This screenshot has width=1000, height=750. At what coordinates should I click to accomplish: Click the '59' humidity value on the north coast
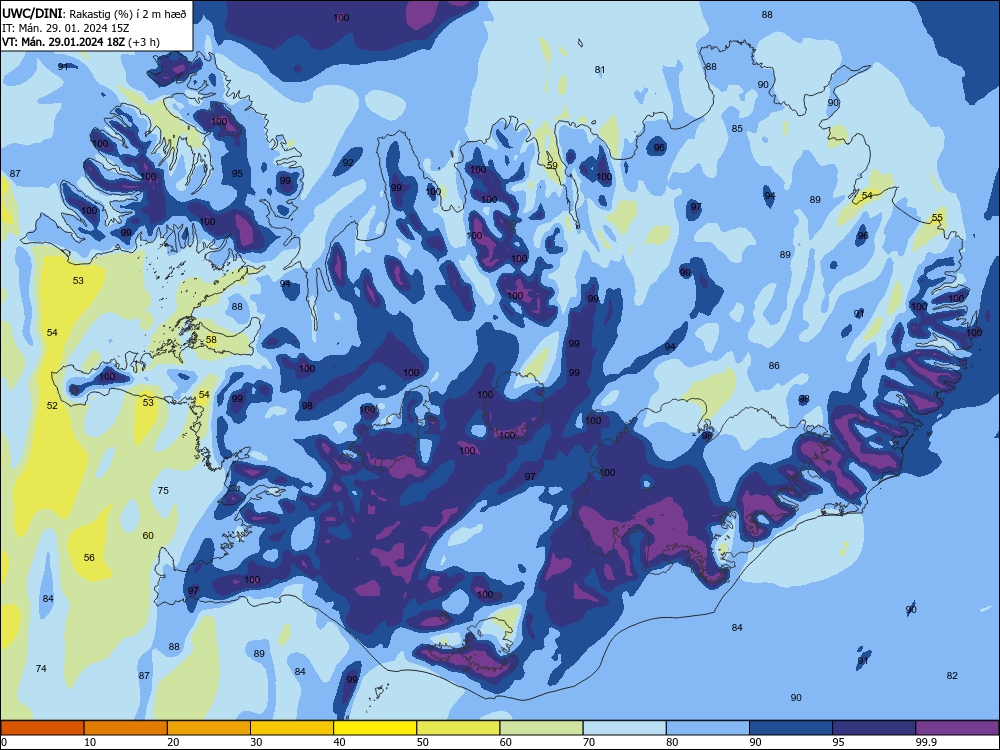click(x=552, y=165)
